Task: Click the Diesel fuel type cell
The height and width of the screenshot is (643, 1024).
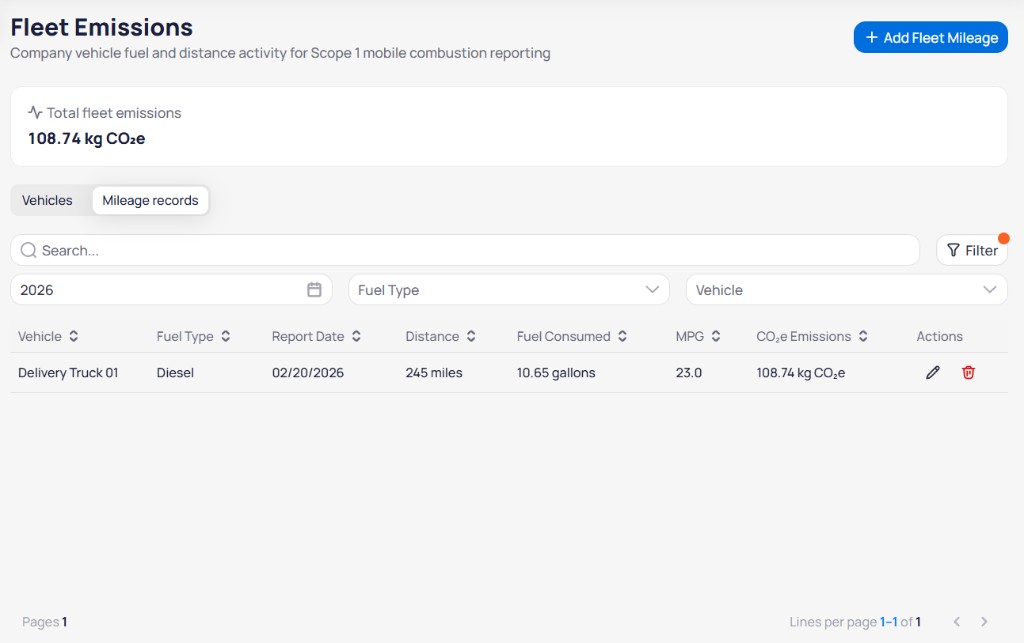Action: (175, 373)
